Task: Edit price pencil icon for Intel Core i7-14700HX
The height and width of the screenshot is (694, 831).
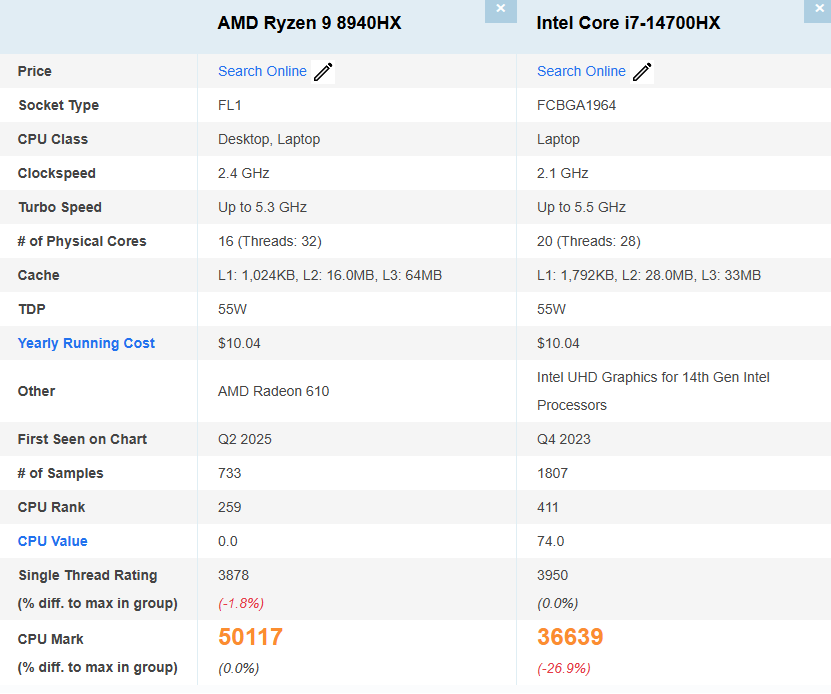Action: click(642, 72)
